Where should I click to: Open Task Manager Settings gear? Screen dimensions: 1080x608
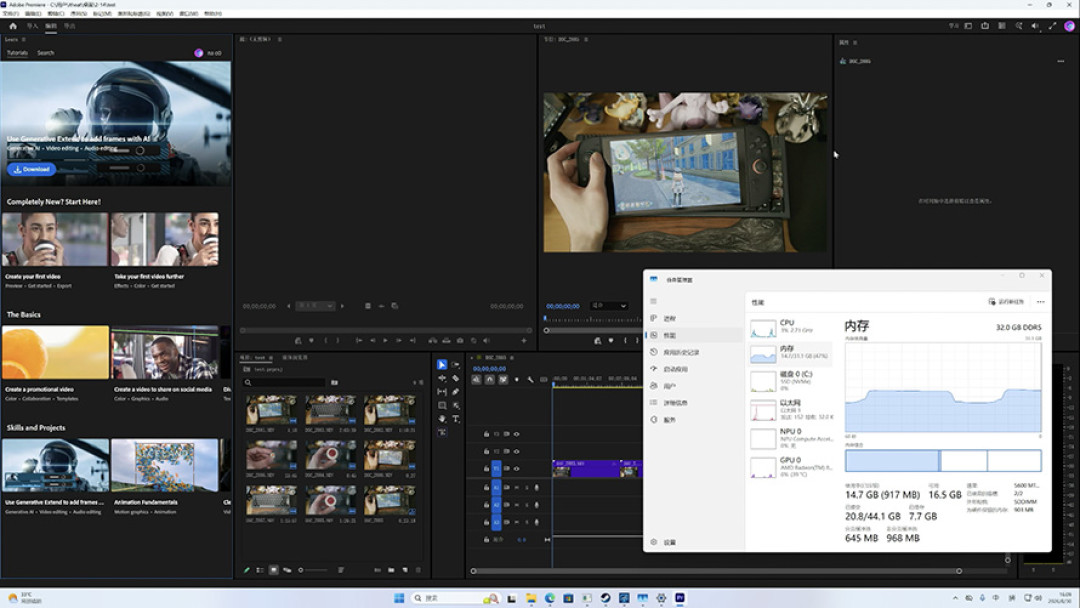[654, 543]
